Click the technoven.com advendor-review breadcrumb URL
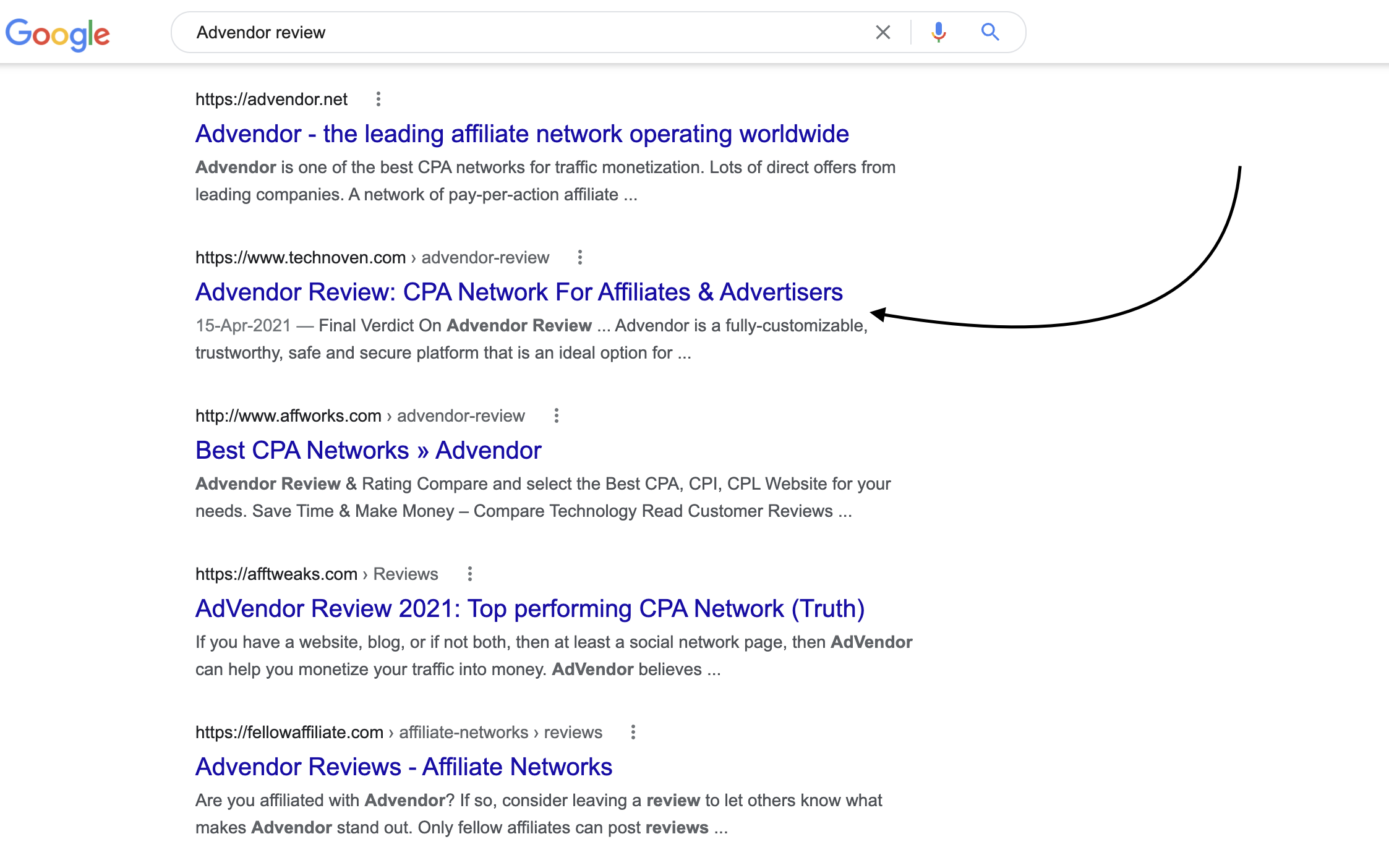The height and width of the screenshot is (868, 1389). click(x=372, y=257)
